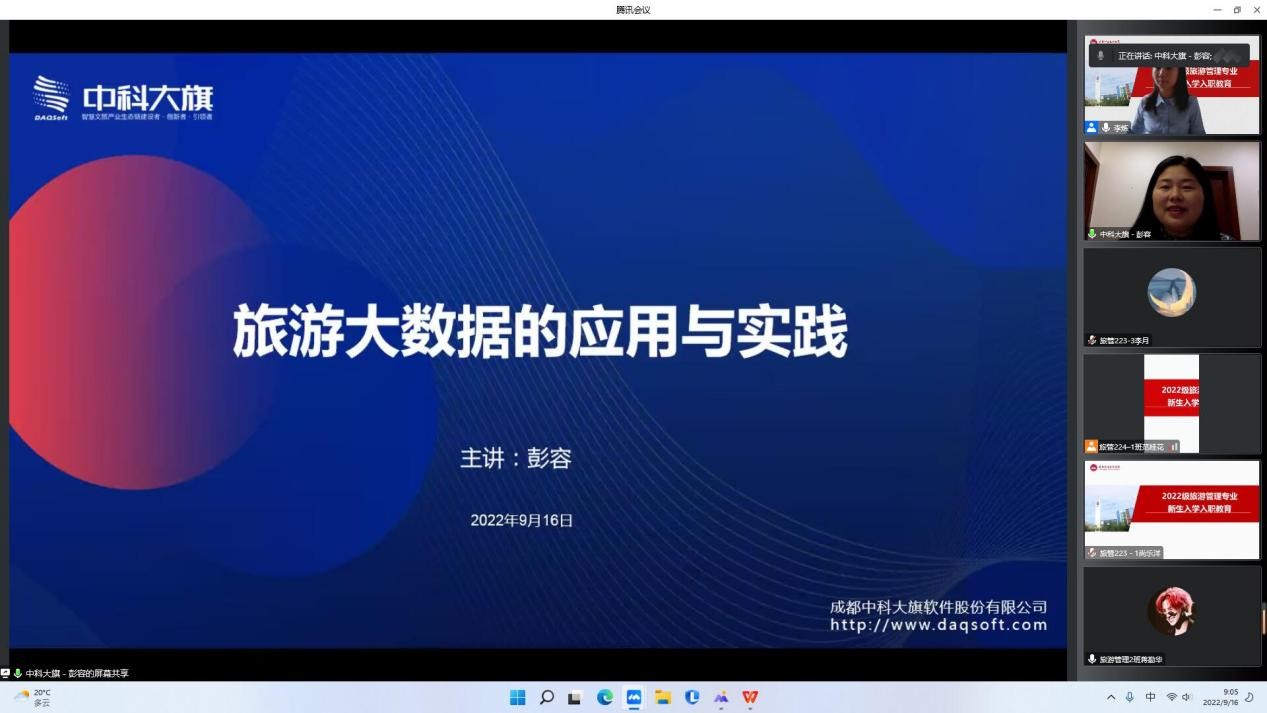Viewport: 1267px width, 713px height.
Task: Open the Windows Start menu
Action: point(517,697)
